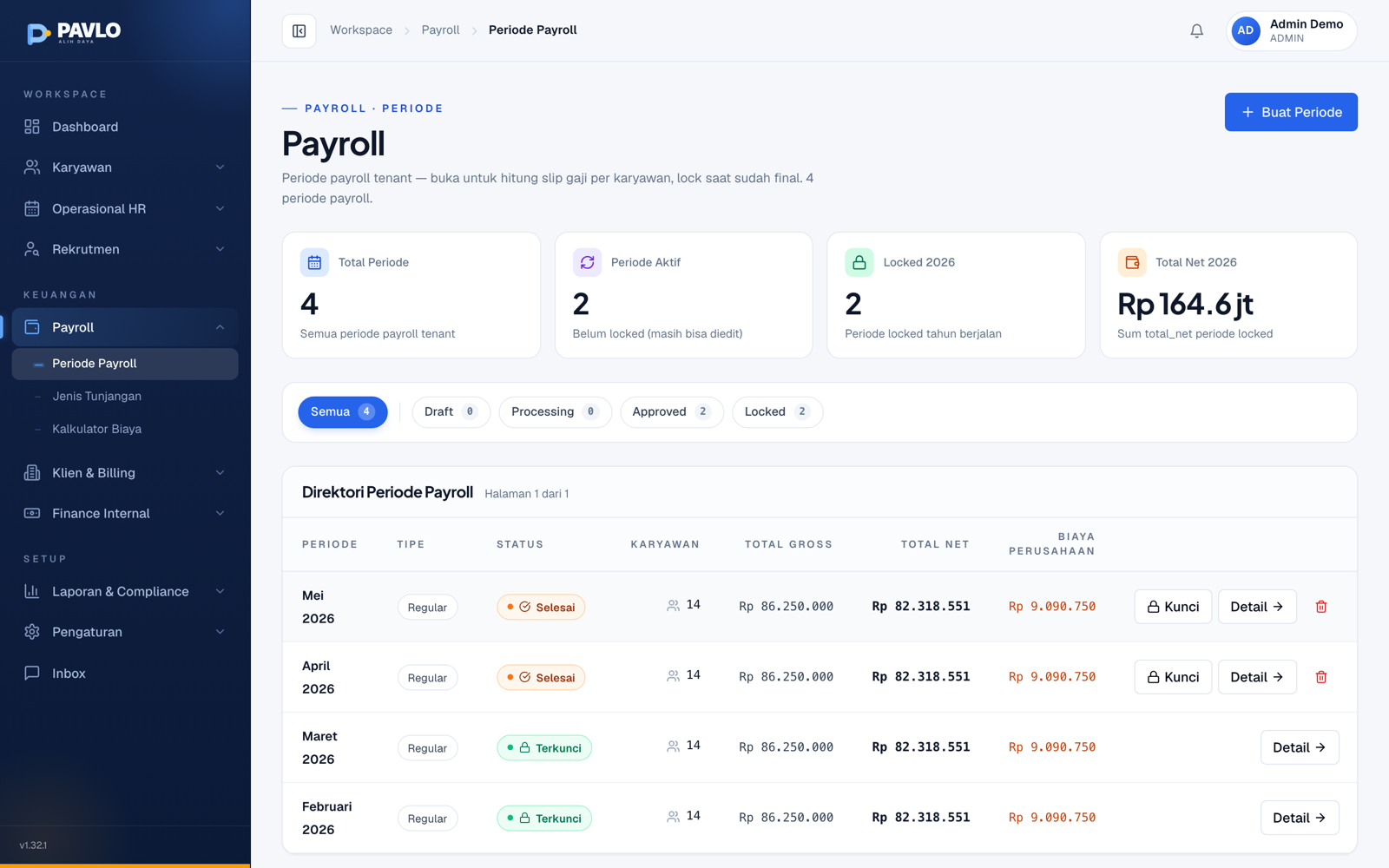Click the Status column header
Viewport: 1389px width, 868px height.
(x=520, y=544)
